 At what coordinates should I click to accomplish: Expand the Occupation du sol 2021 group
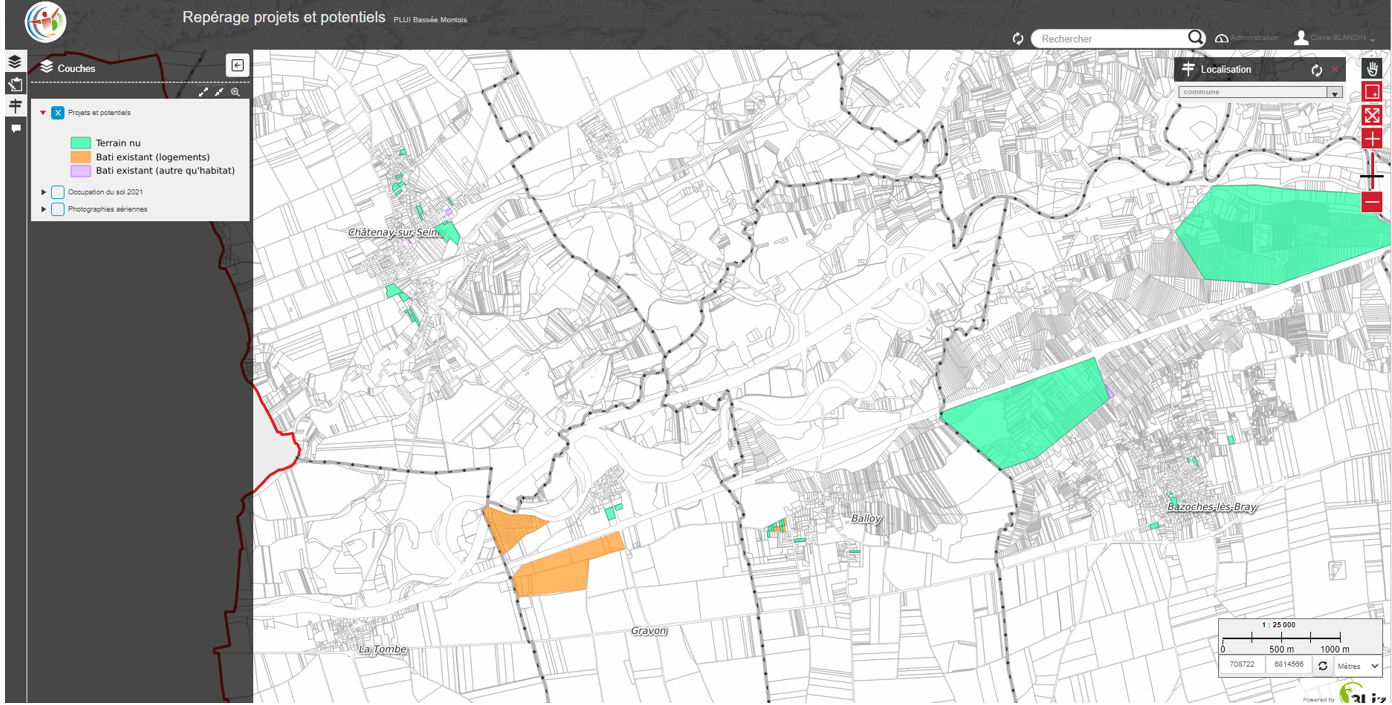coord(44,192)
